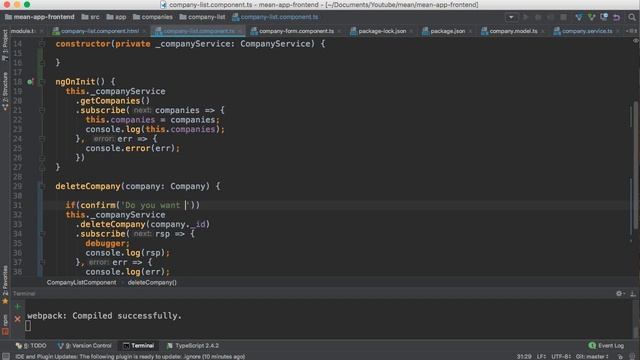Open the TODO tool window tab
This screenshot has height=360, width=640.
pyautogui.click(x=31, y=346)
